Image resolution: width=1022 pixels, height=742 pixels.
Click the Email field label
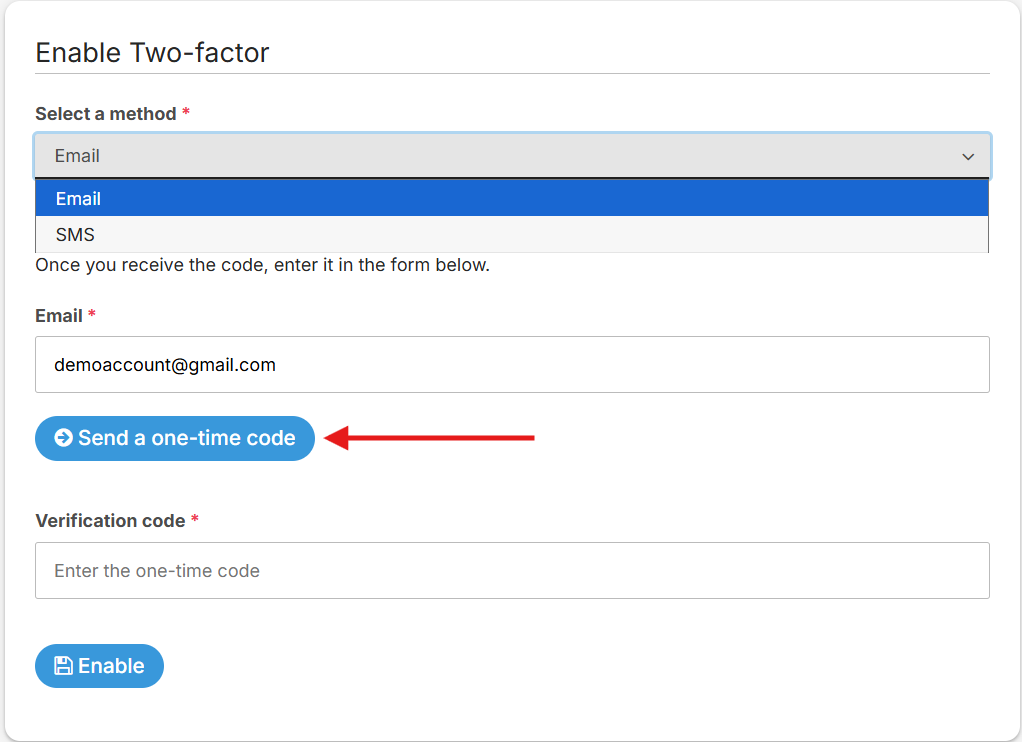(x=59, y=316)
